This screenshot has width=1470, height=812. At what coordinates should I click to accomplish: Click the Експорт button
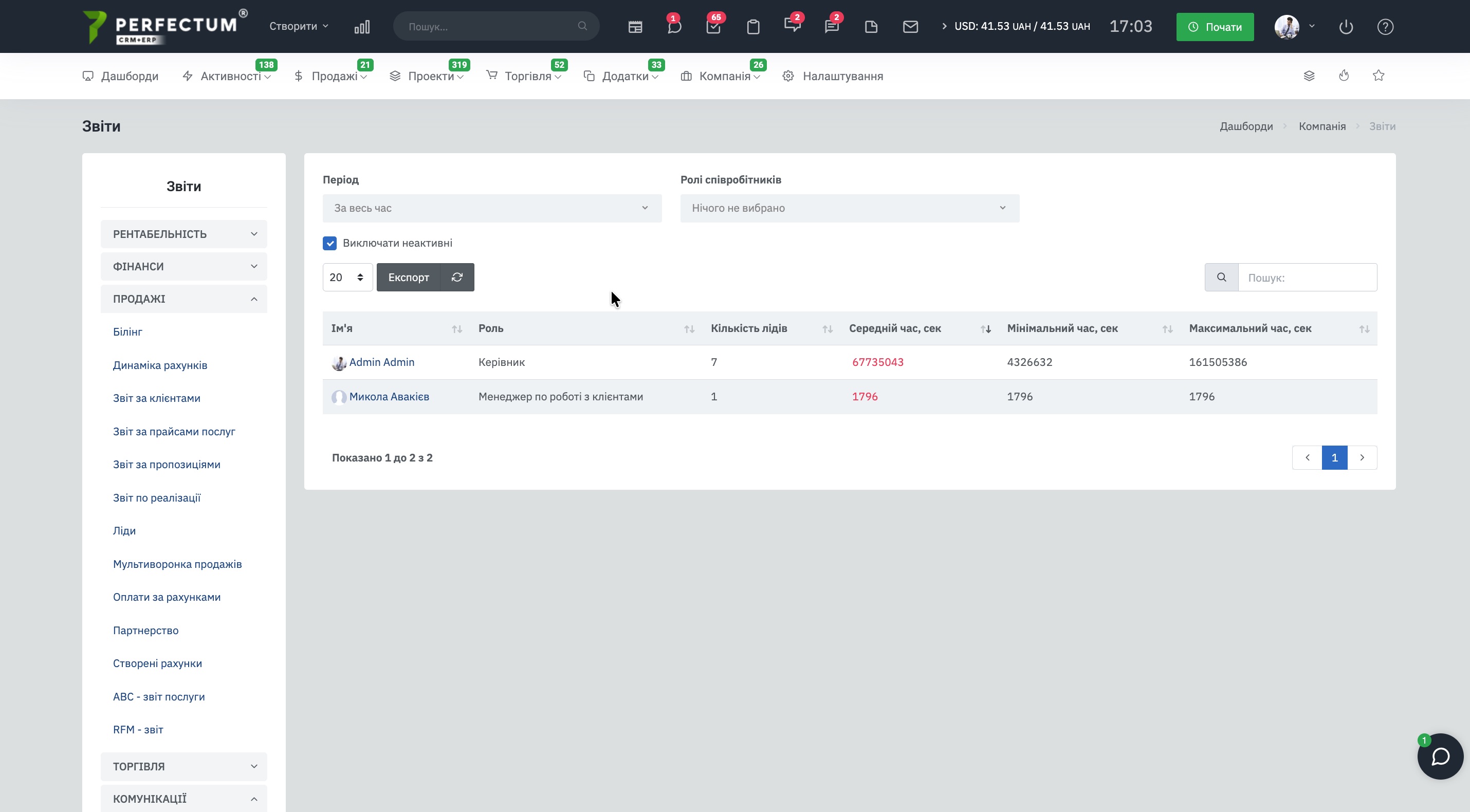click(409, 278)
